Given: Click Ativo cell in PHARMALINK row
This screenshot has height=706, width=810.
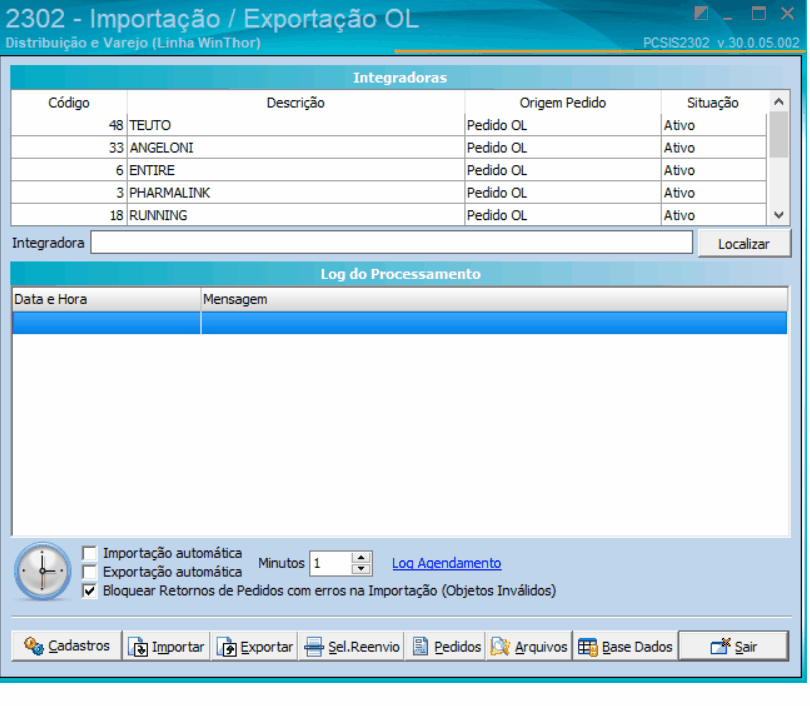Looking at the screenshot, I should pos(714,193).
